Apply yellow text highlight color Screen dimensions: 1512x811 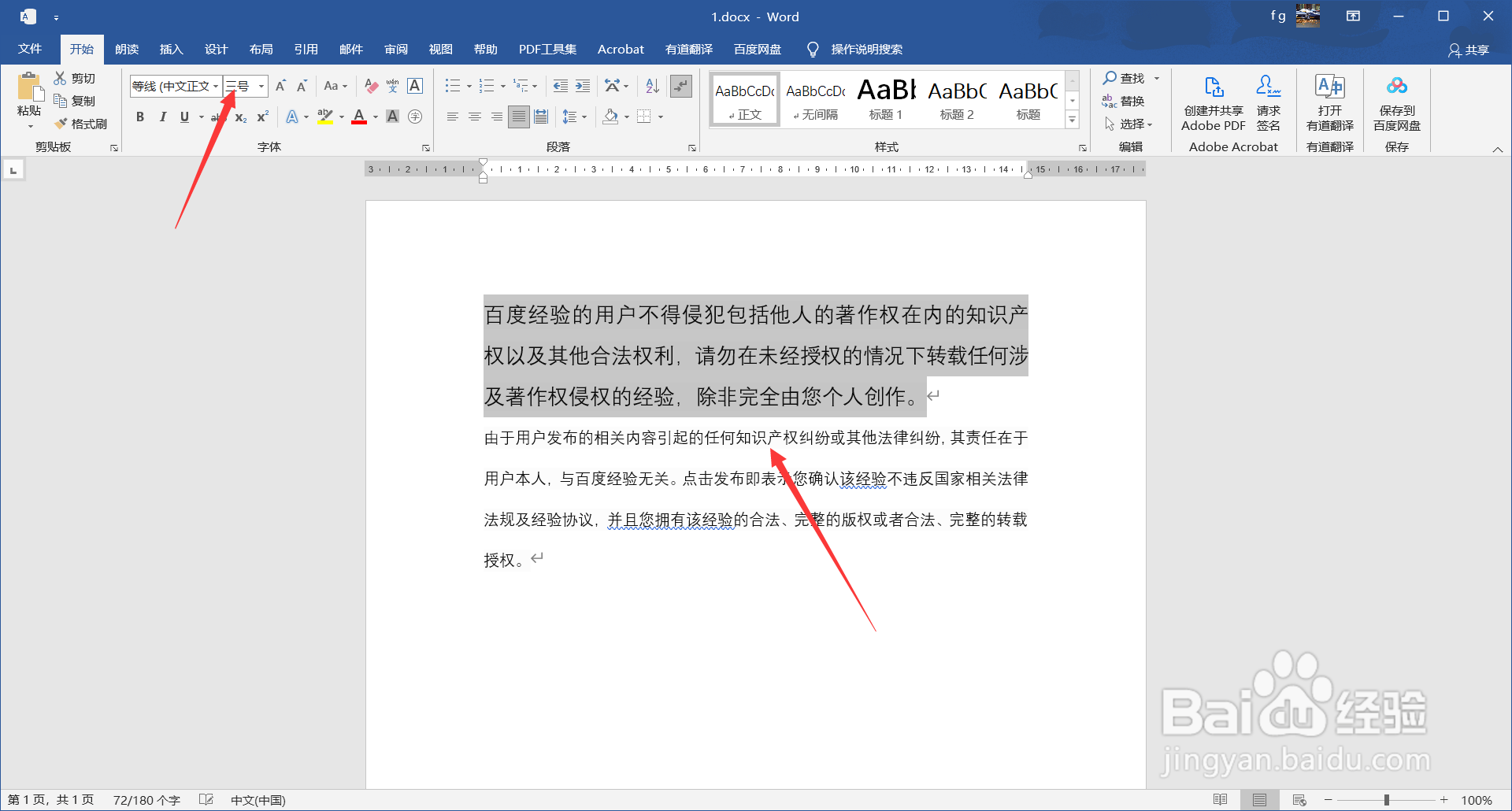[x=325, y=117]
